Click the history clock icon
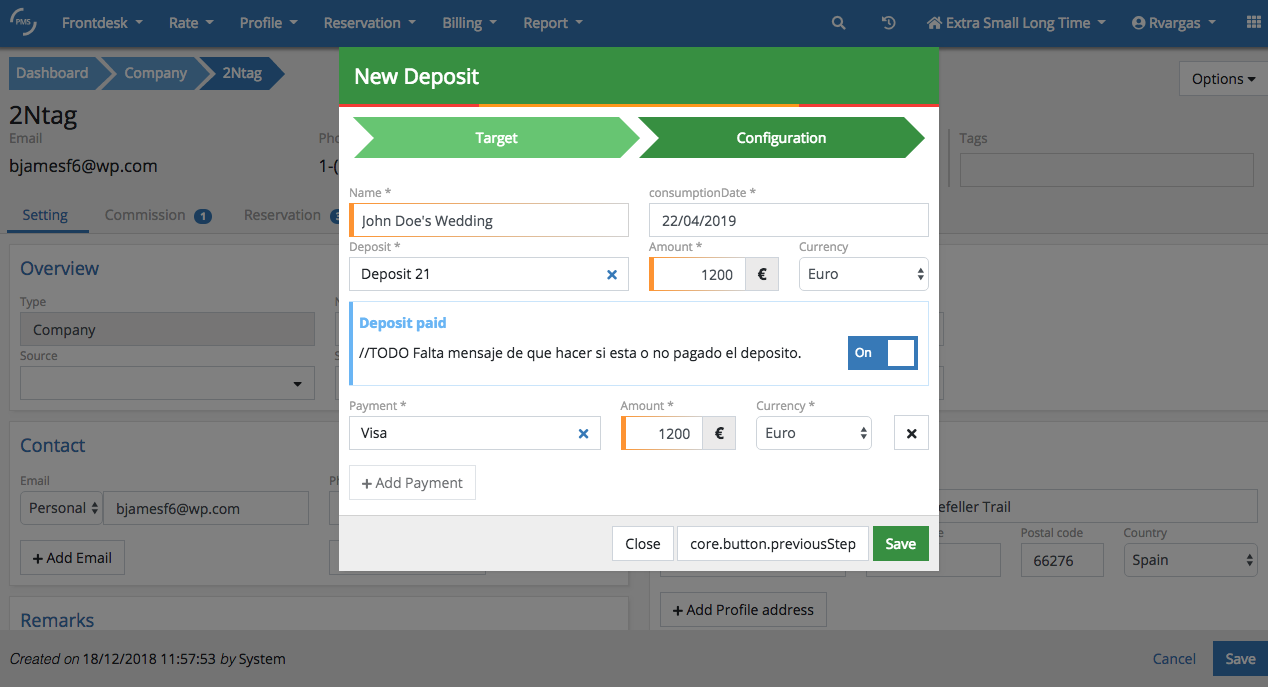The width and height of the screenshot is (1268, 687). point(888,23)
